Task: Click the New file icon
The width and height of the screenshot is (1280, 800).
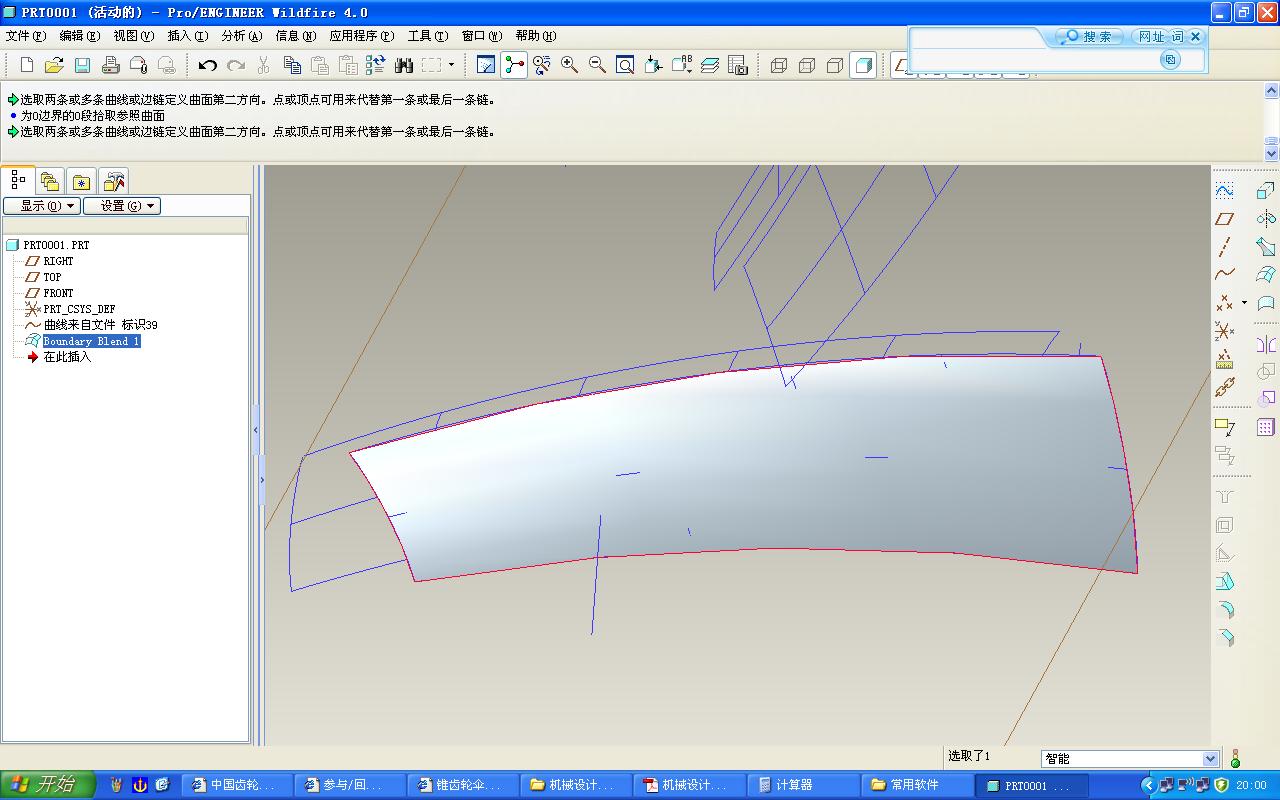Action: [x=27, y=65]
